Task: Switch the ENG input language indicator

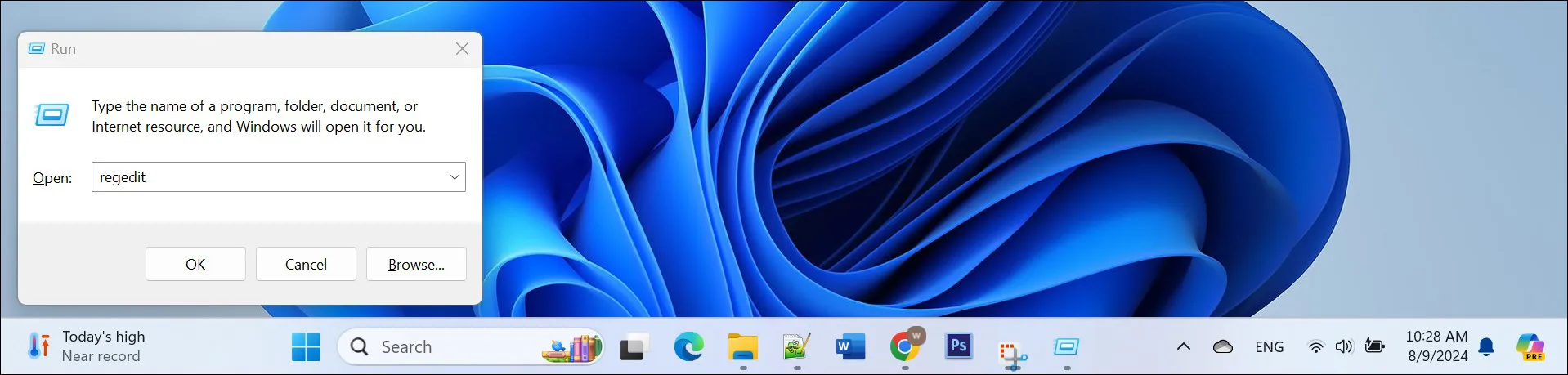Action: coord(1269,347)
